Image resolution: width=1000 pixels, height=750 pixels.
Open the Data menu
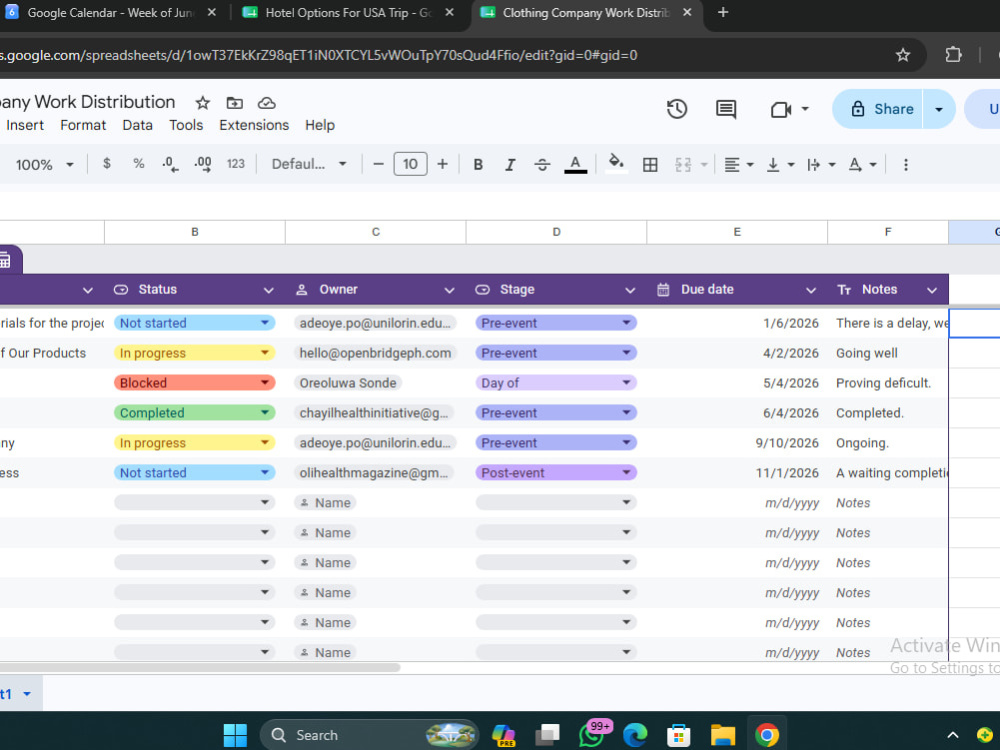tap(137, 125)
